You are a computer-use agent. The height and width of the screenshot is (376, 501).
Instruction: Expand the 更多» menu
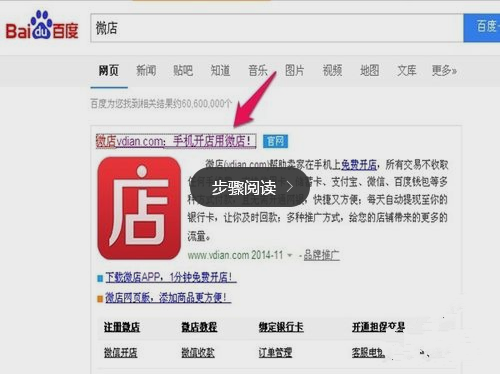click(x=444, y=71)
